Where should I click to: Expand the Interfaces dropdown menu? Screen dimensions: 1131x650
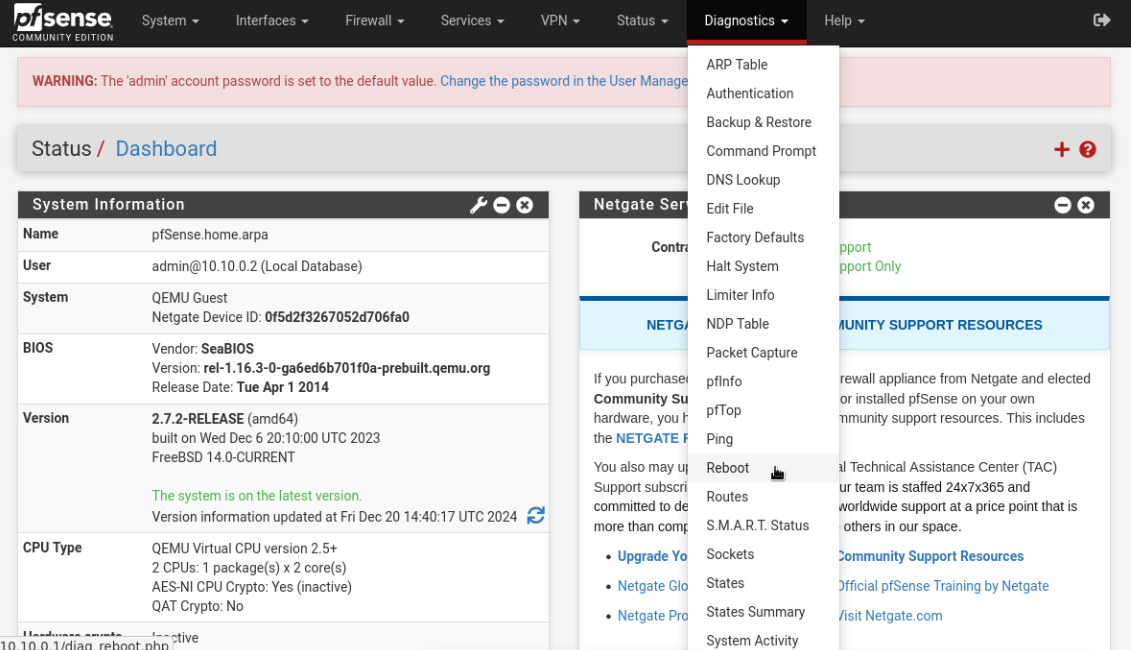click(x=271, y=21)
